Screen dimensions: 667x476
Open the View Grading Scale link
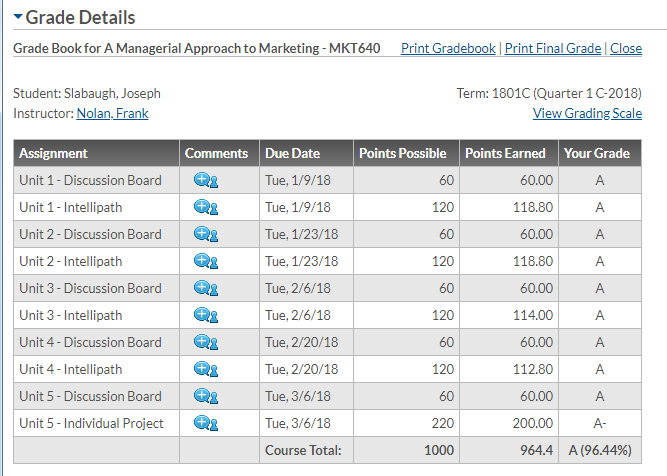(587, 113)
